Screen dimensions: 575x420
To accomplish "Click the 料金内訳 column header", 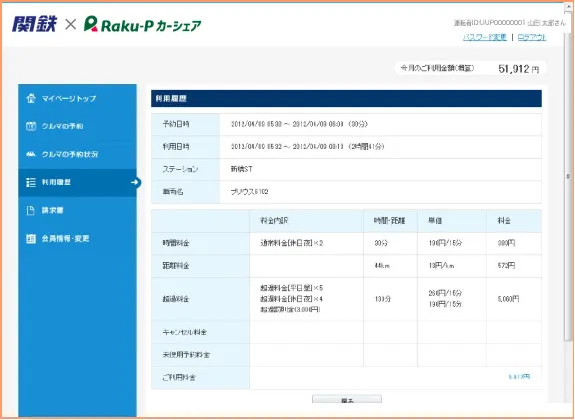I will click(274, 220).
